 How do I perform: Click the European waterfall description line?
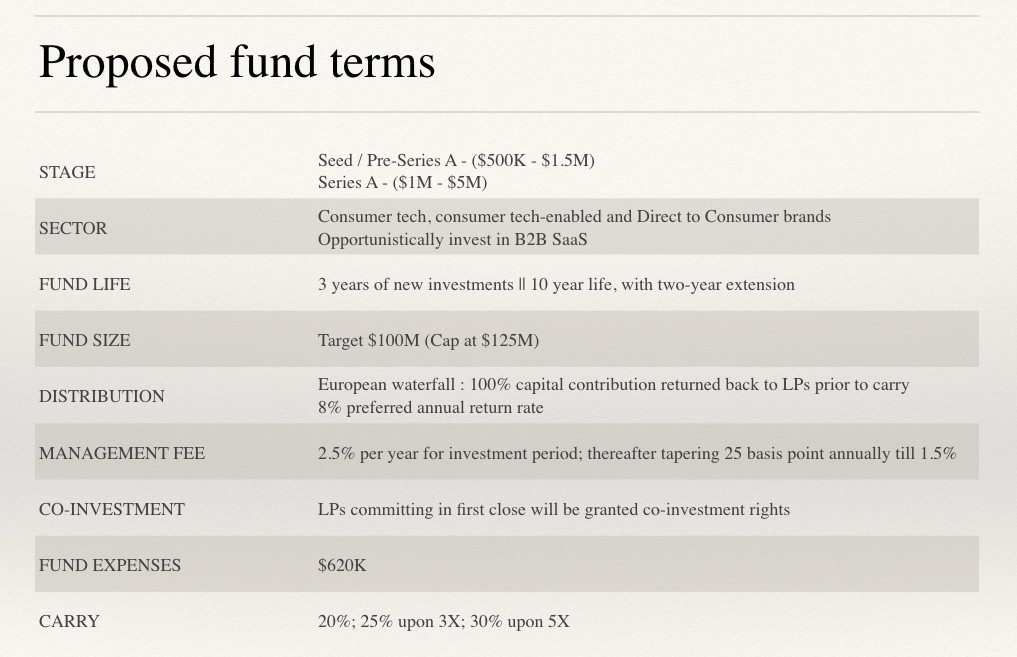(x=613, y=384)
